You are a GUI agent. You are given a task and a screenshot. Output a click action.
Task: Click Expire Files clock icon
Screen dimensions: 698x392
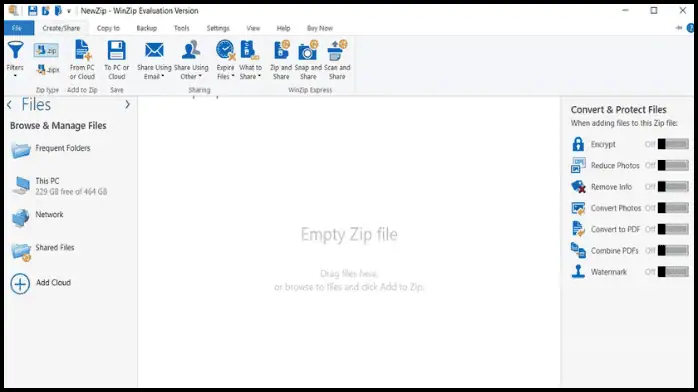(225, 50)
